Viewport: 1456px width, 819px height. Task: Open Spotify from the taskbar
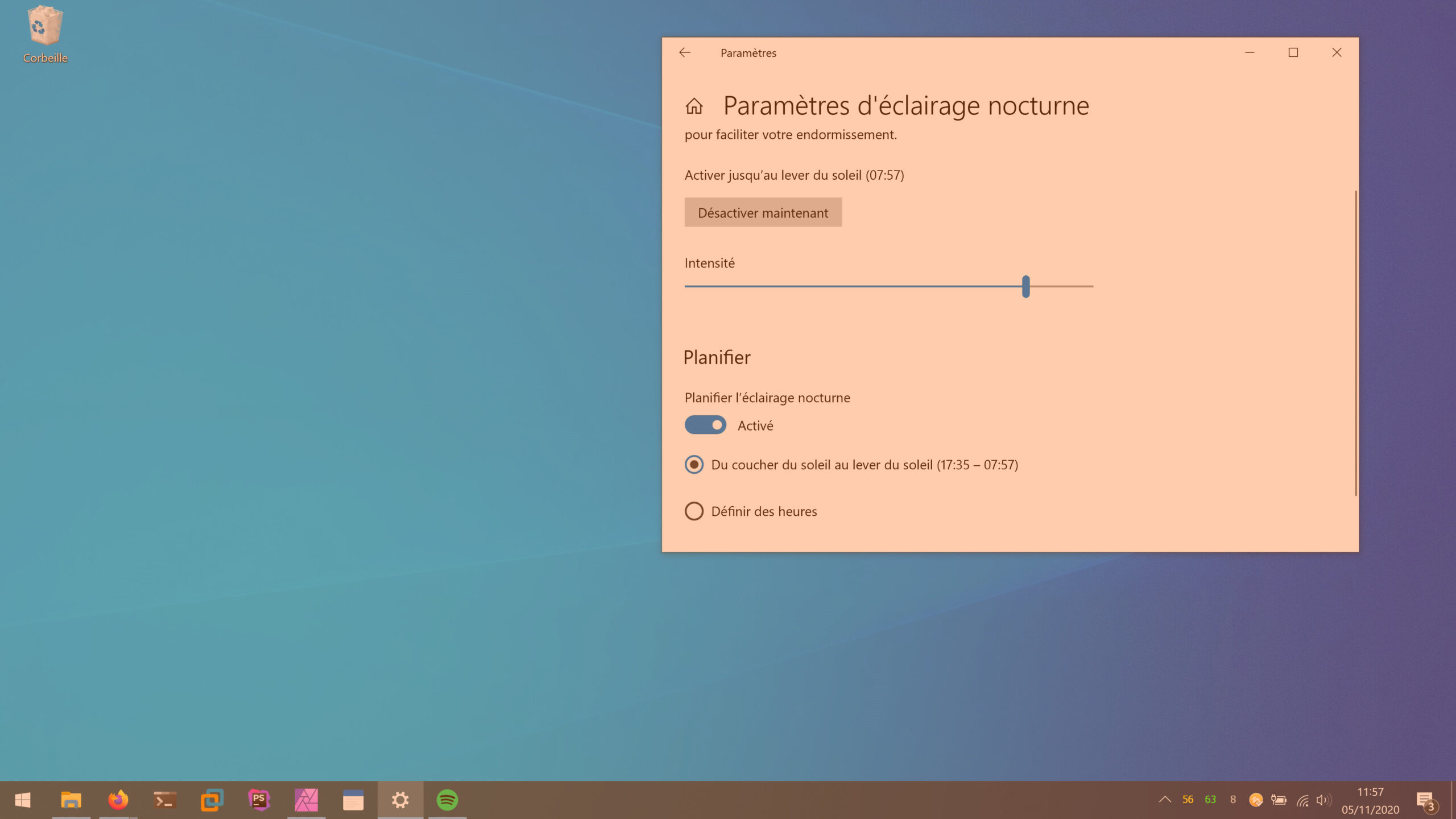(447, 800)
